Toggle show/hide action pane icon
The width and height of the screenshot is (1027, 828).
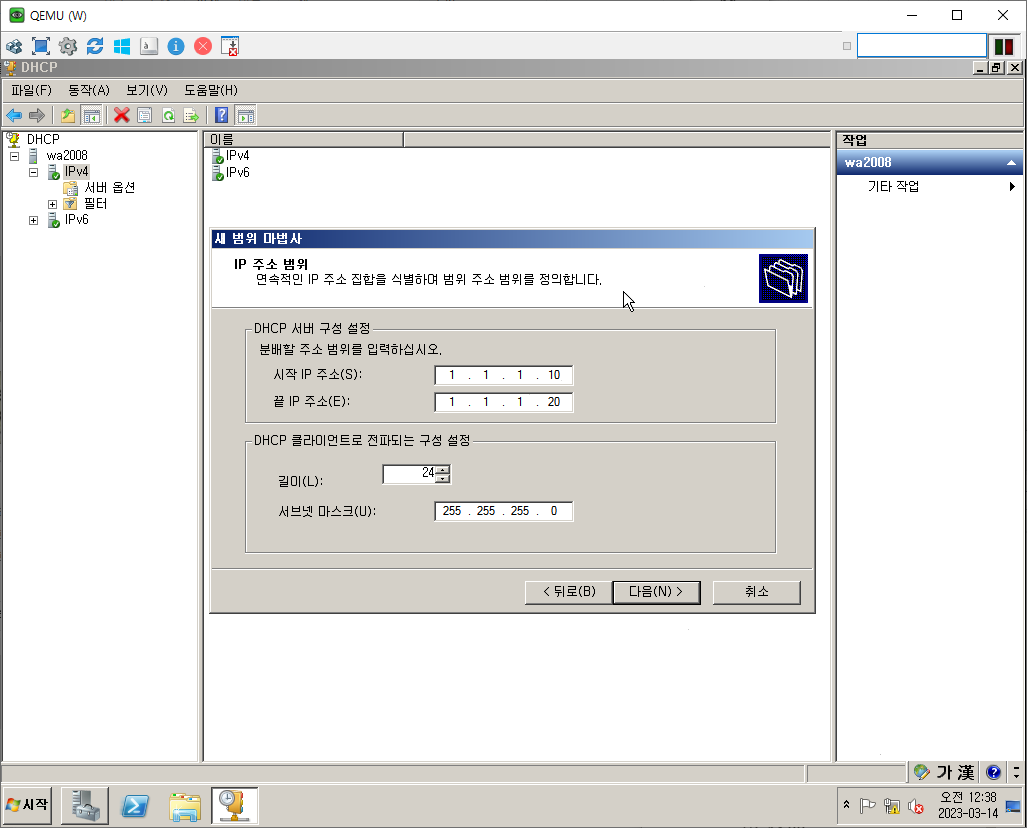click(246, 116)
